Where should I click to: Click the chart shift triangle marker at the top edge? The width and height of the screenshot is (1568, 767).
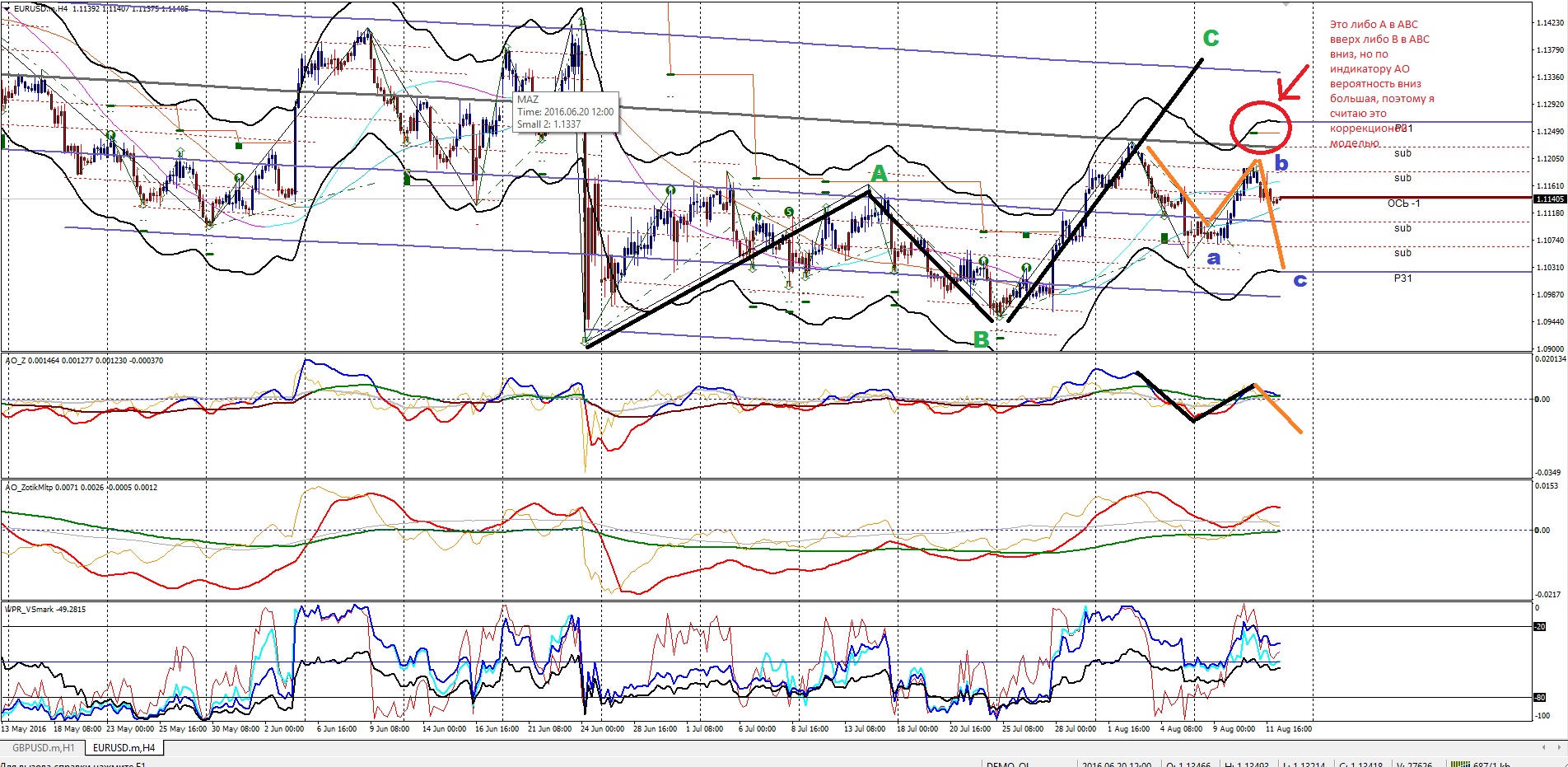[x=1286, y=4]
